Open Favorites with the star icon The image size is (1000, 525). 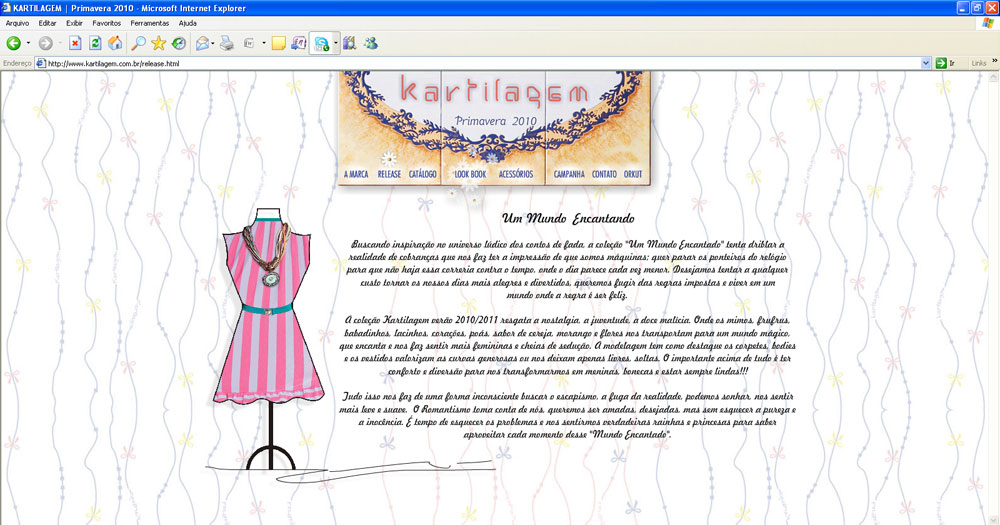(x=158, y=43)
